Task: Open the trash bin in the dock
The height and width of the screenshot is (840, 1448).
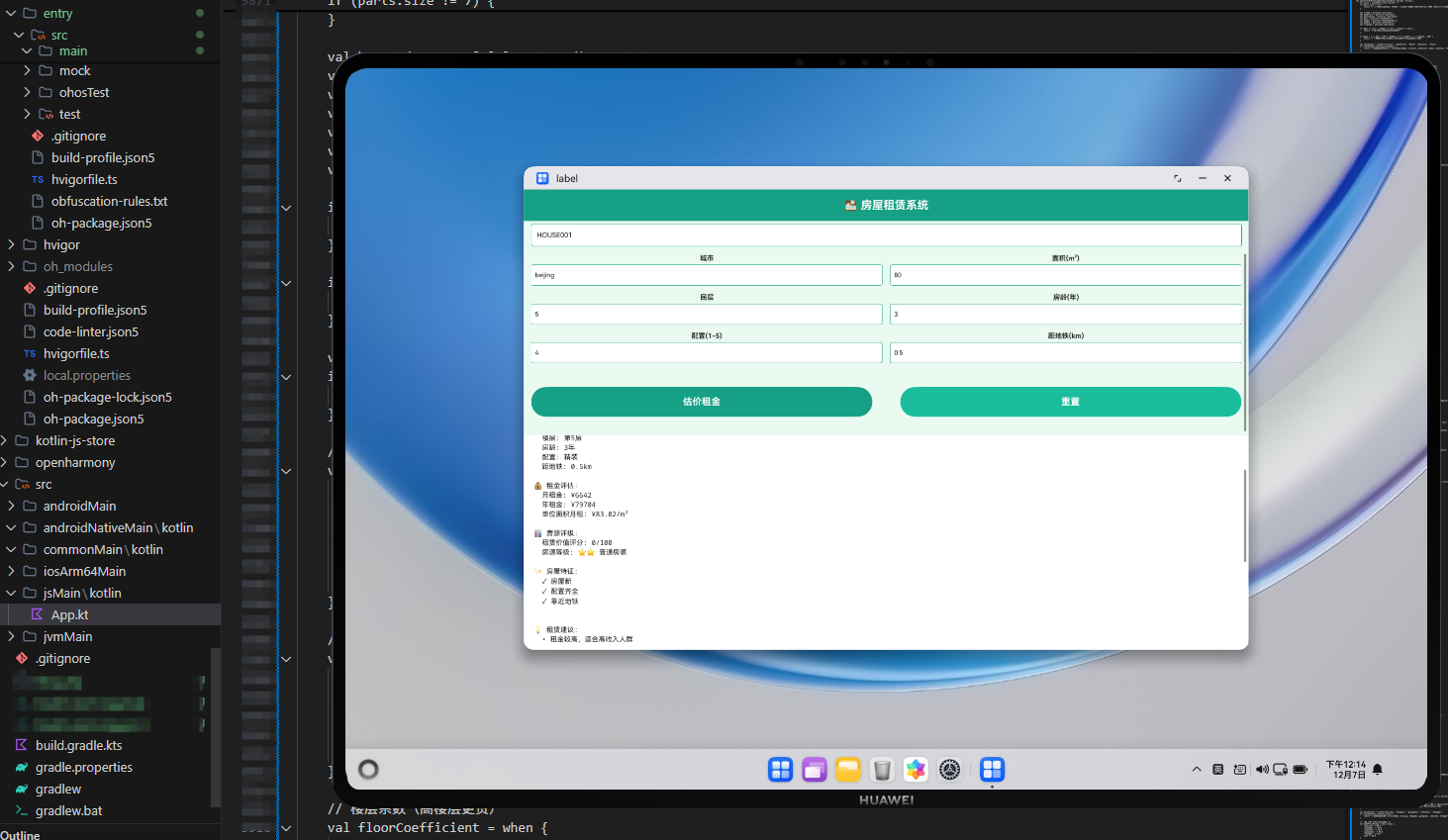Action: click(x=882, y=769)
